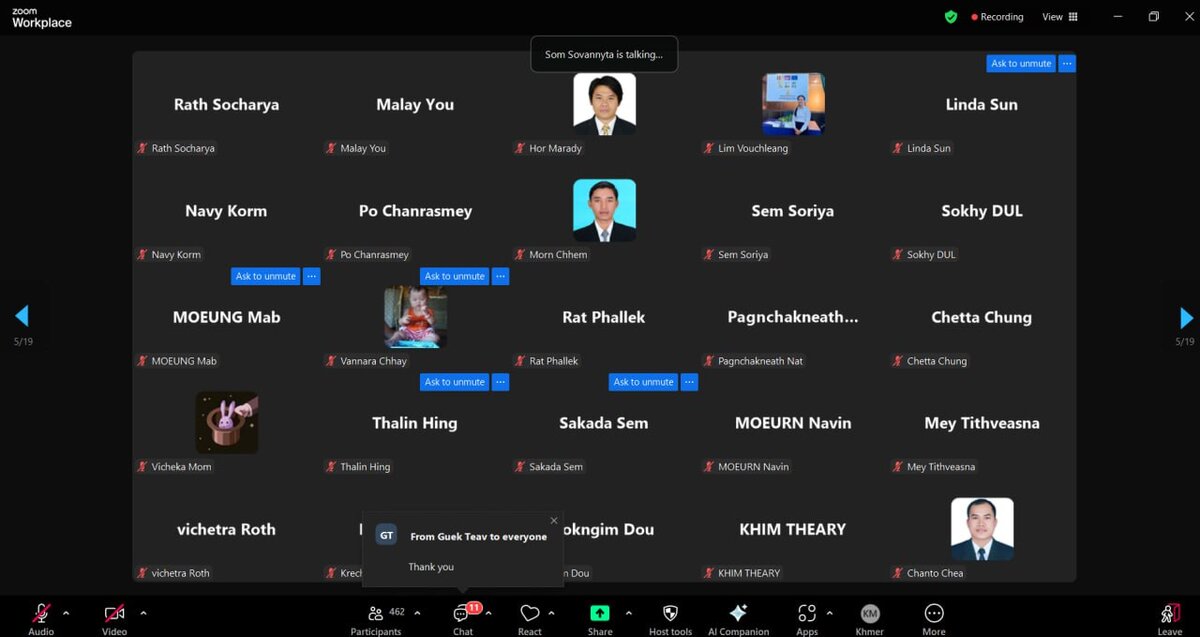Click the muted mic icon for Rath Socharya

pos(143,148)
